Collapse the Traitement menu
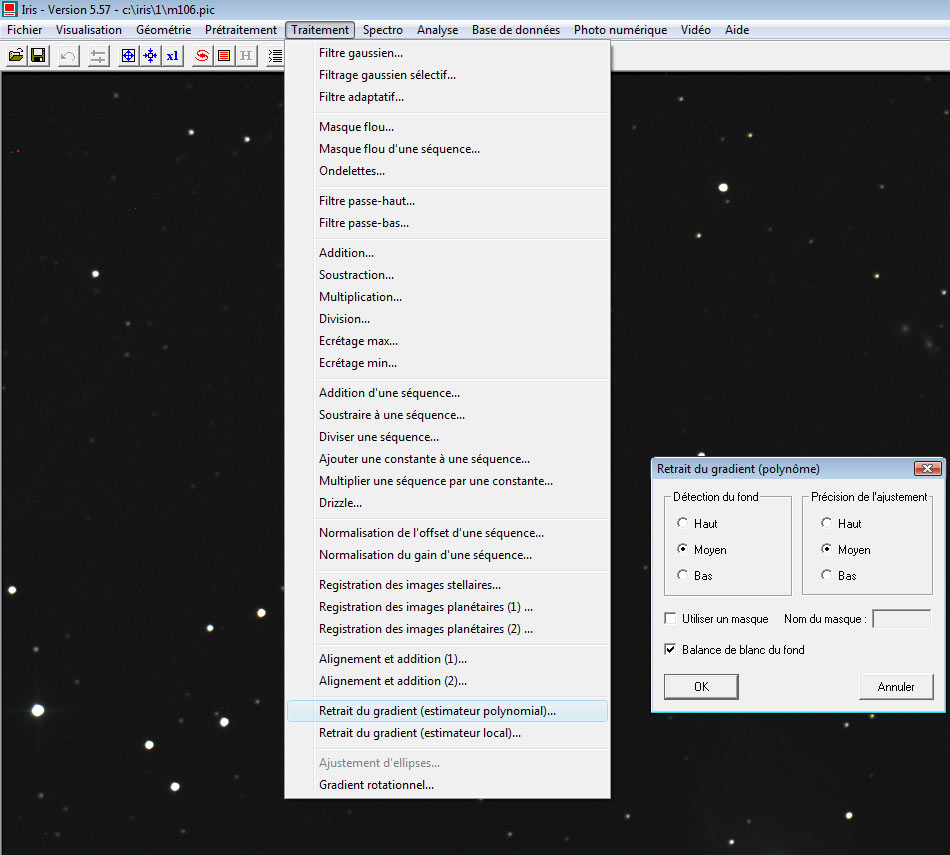 [x=320, y=30]
